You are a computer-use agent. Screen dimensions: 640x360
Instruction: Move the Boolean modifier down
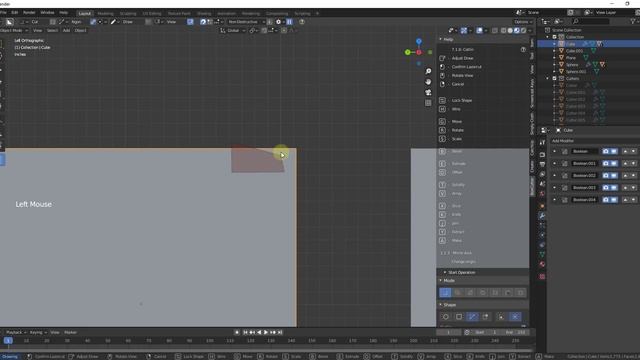point(633,151)
